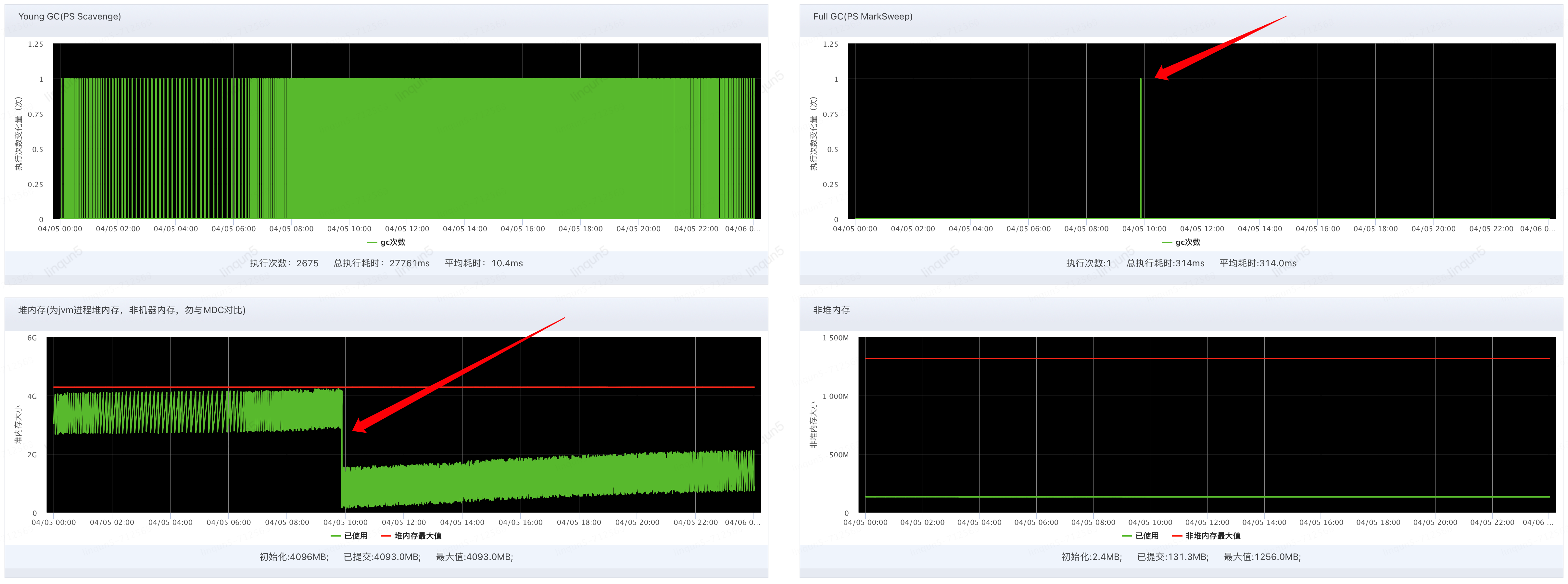Click the heap memory drop point at 10:00
The width and height of the screenshot is (1568, 584).
pos(342,448)
